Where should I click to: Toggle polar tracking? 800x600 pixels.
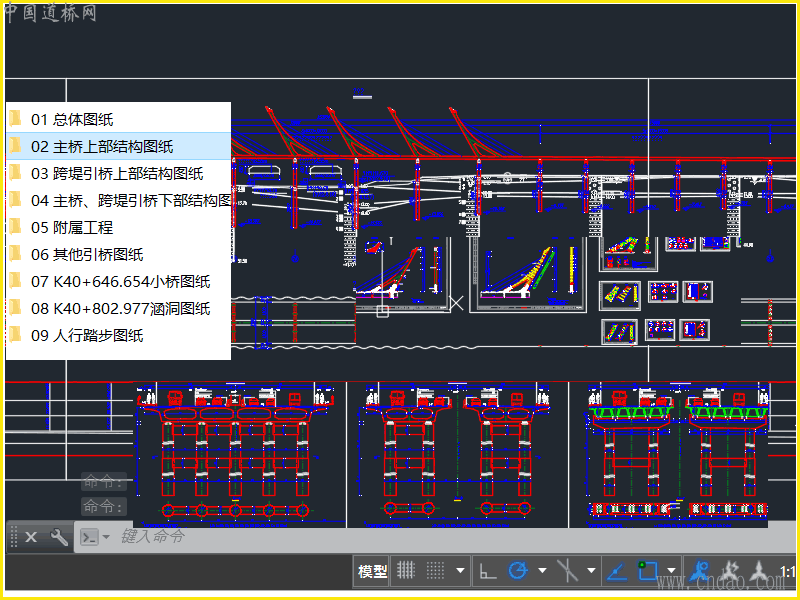click(518, 570)
